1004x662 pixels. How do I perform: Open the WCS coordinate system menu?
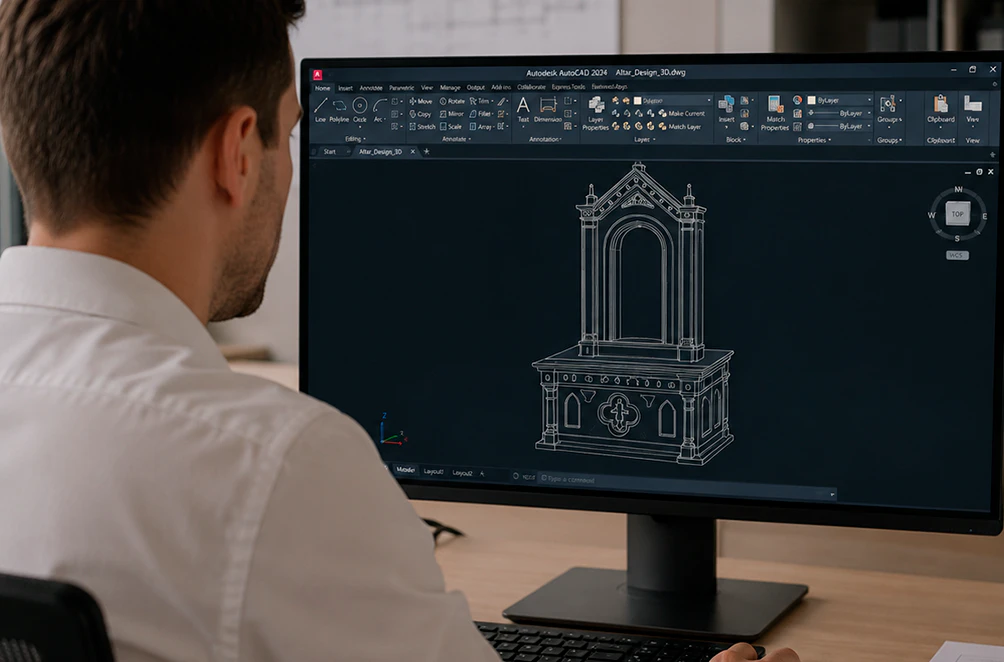pos(957,255)
